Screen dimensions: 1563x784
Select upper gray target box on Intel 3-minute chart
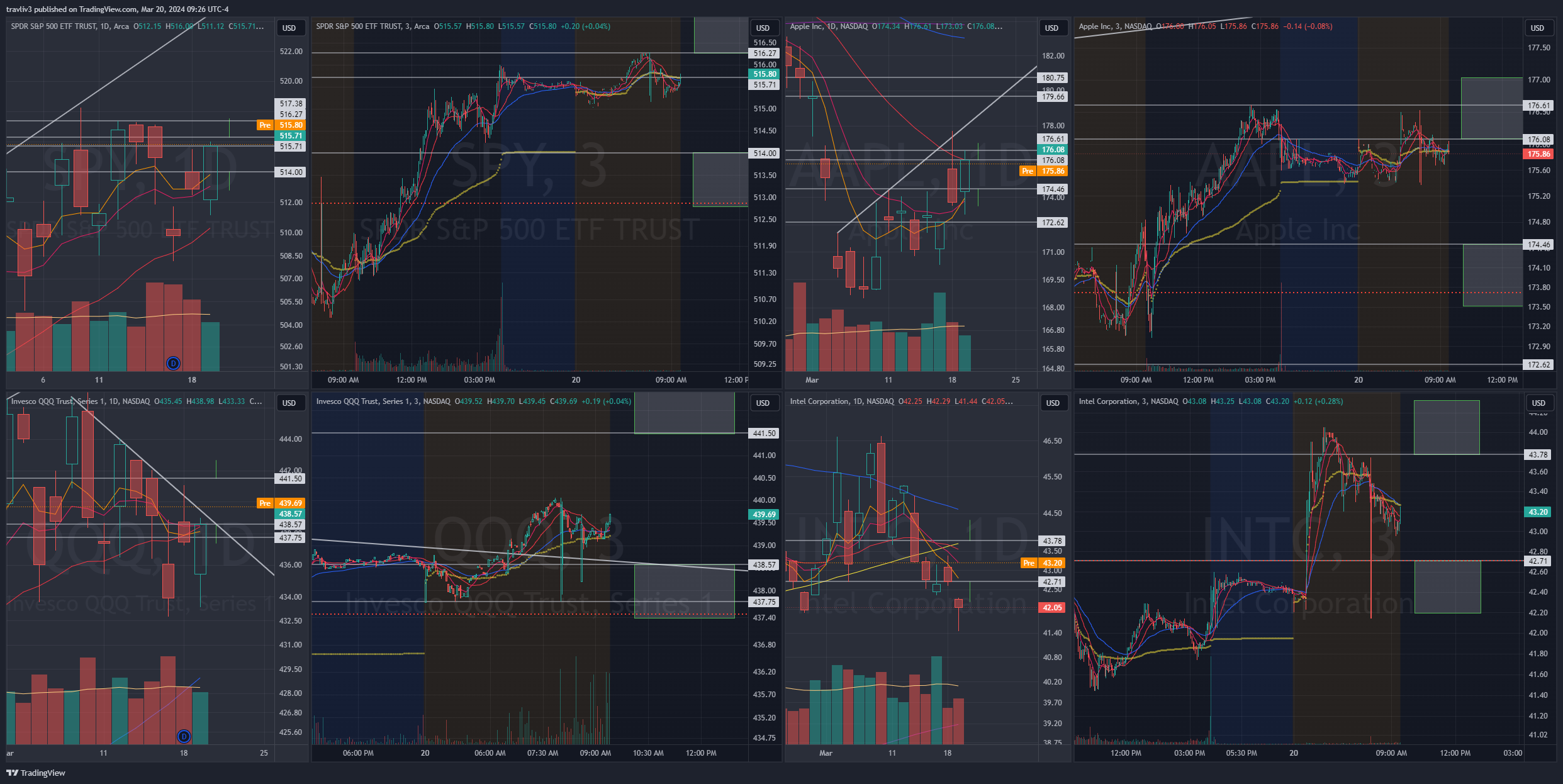coord(1447,427)
